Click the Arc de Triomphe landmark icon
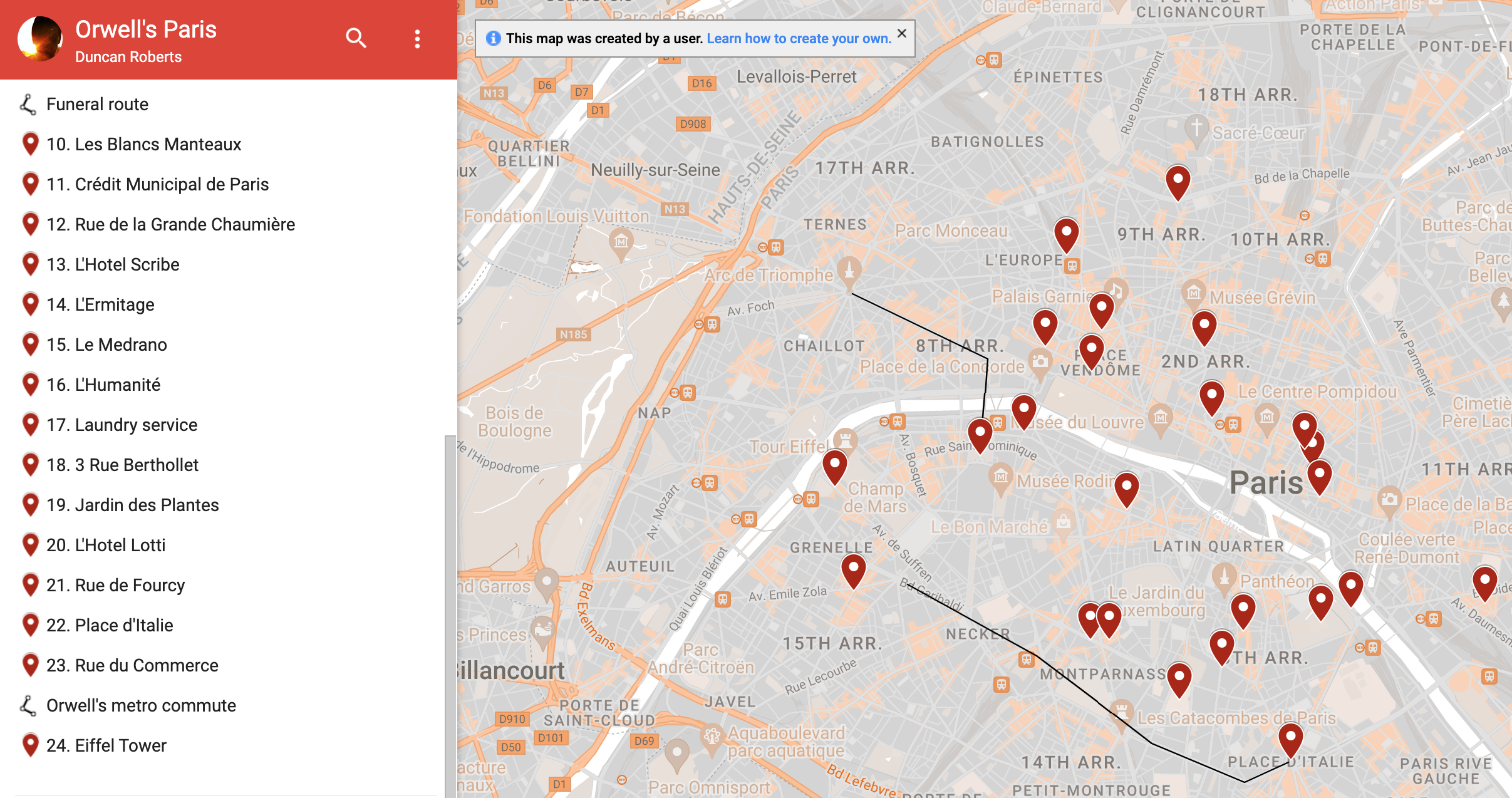The image size is (1512, 798). (x=849, y=270)
